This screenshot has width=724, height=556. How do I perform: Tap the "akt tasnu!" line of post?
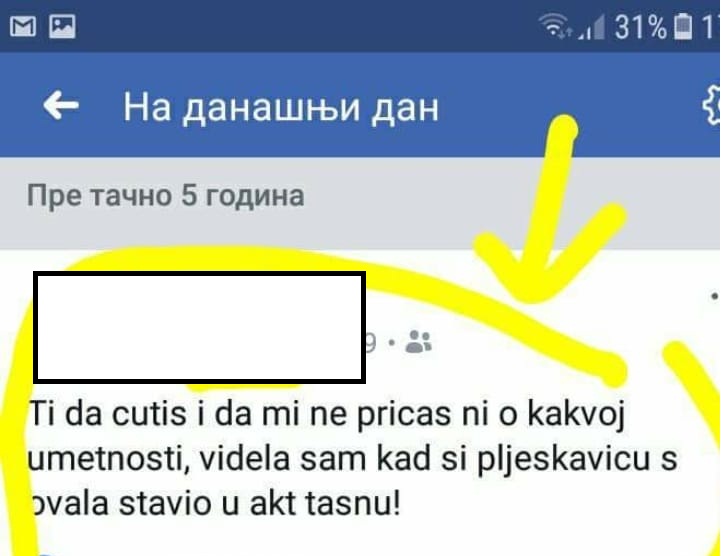click(x=325, y=503)
